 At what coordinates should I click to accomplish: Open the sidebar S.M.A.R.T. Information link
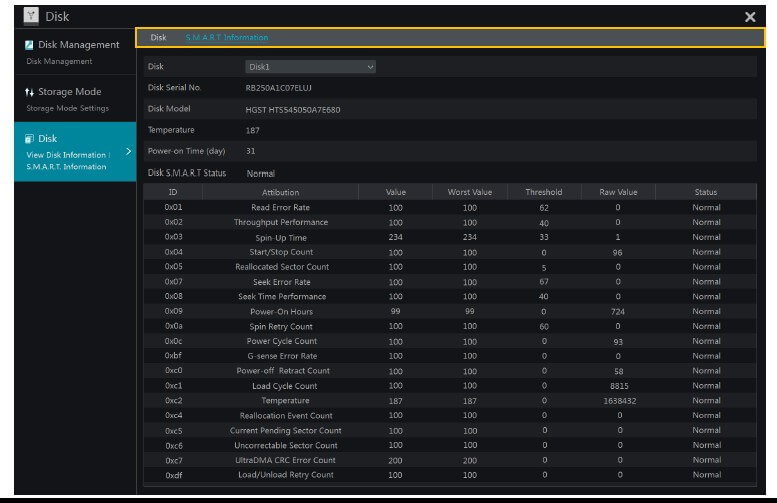tap(66, 167)
